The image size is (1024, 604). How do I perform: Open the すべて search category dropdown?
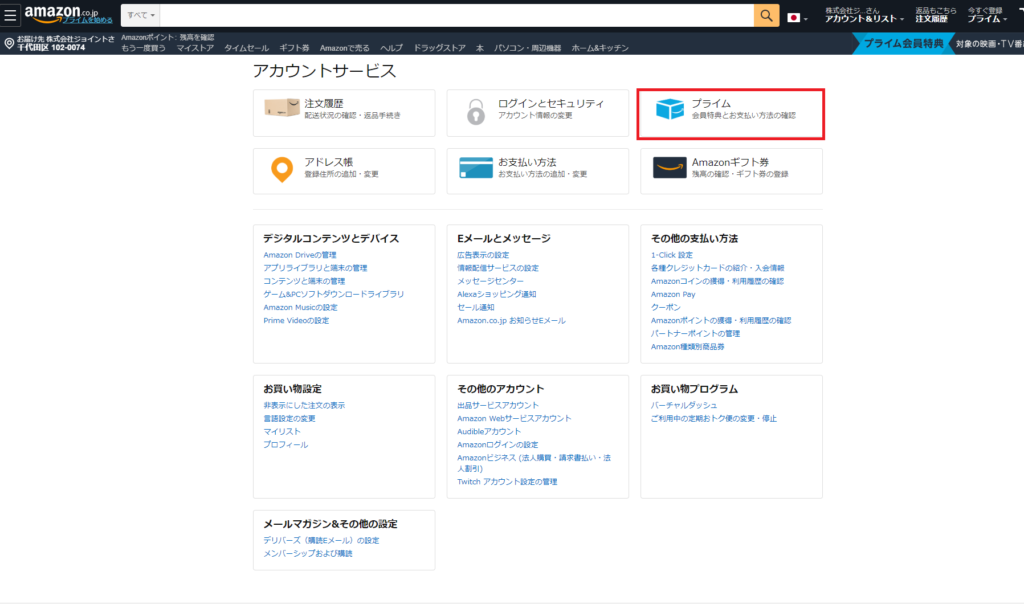(x=139, y=15)
